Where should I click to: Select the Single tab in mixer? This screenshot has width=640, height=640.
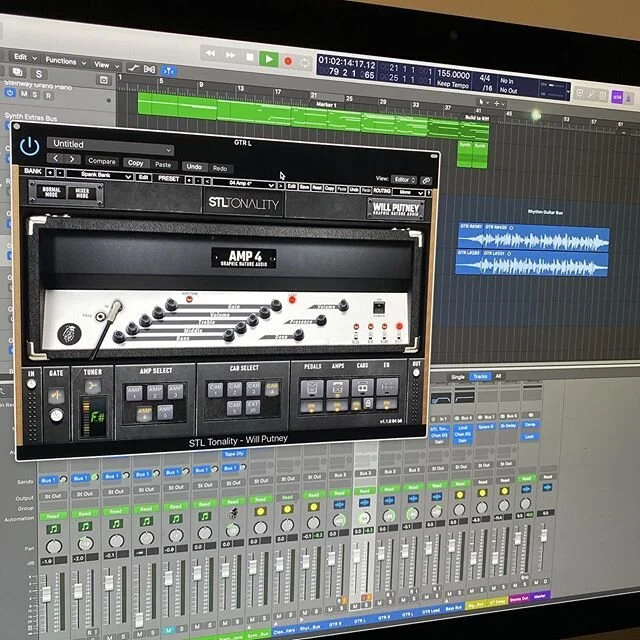(458, 377)
